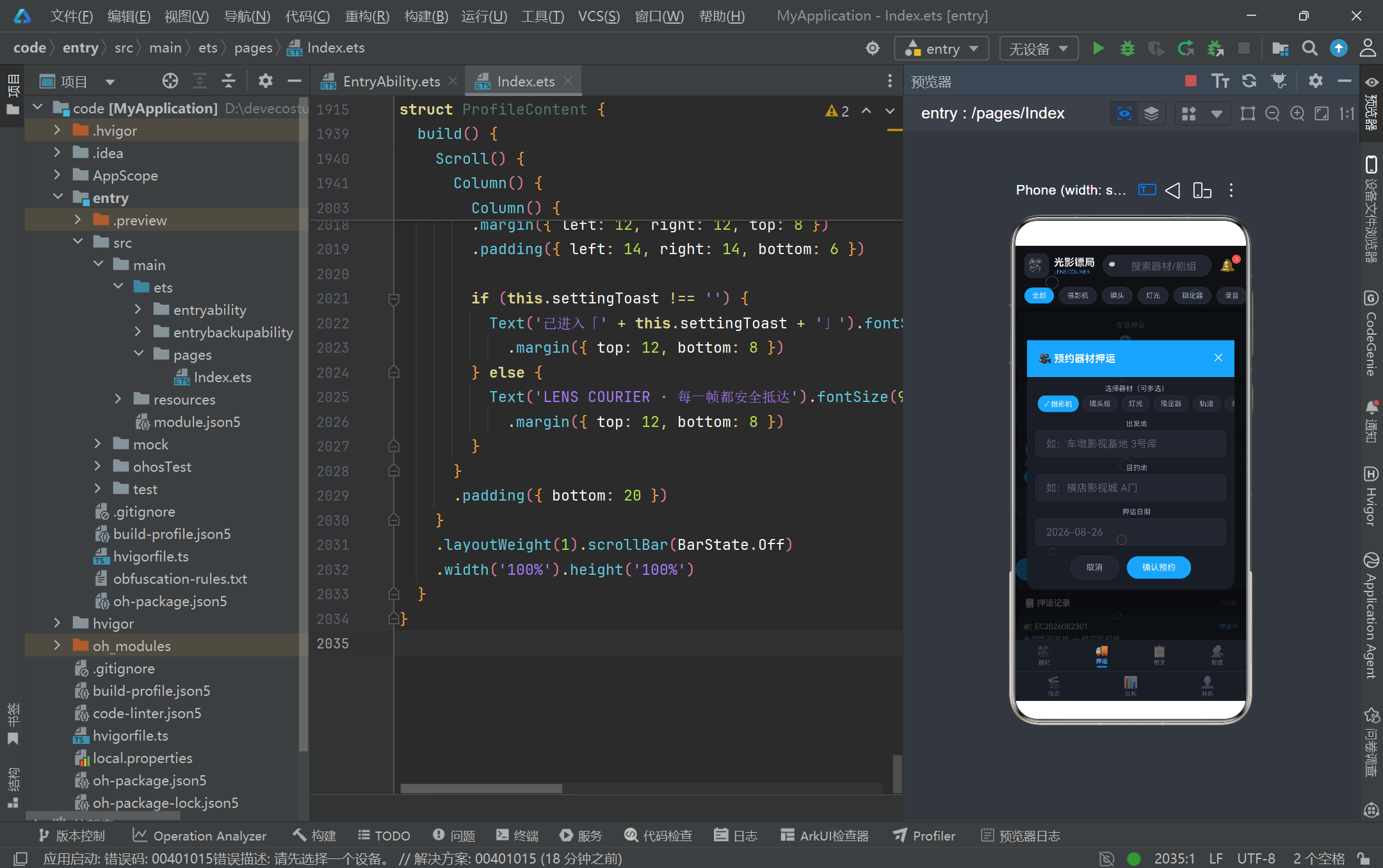Click the 目的地 input field

coord(1130,488)
